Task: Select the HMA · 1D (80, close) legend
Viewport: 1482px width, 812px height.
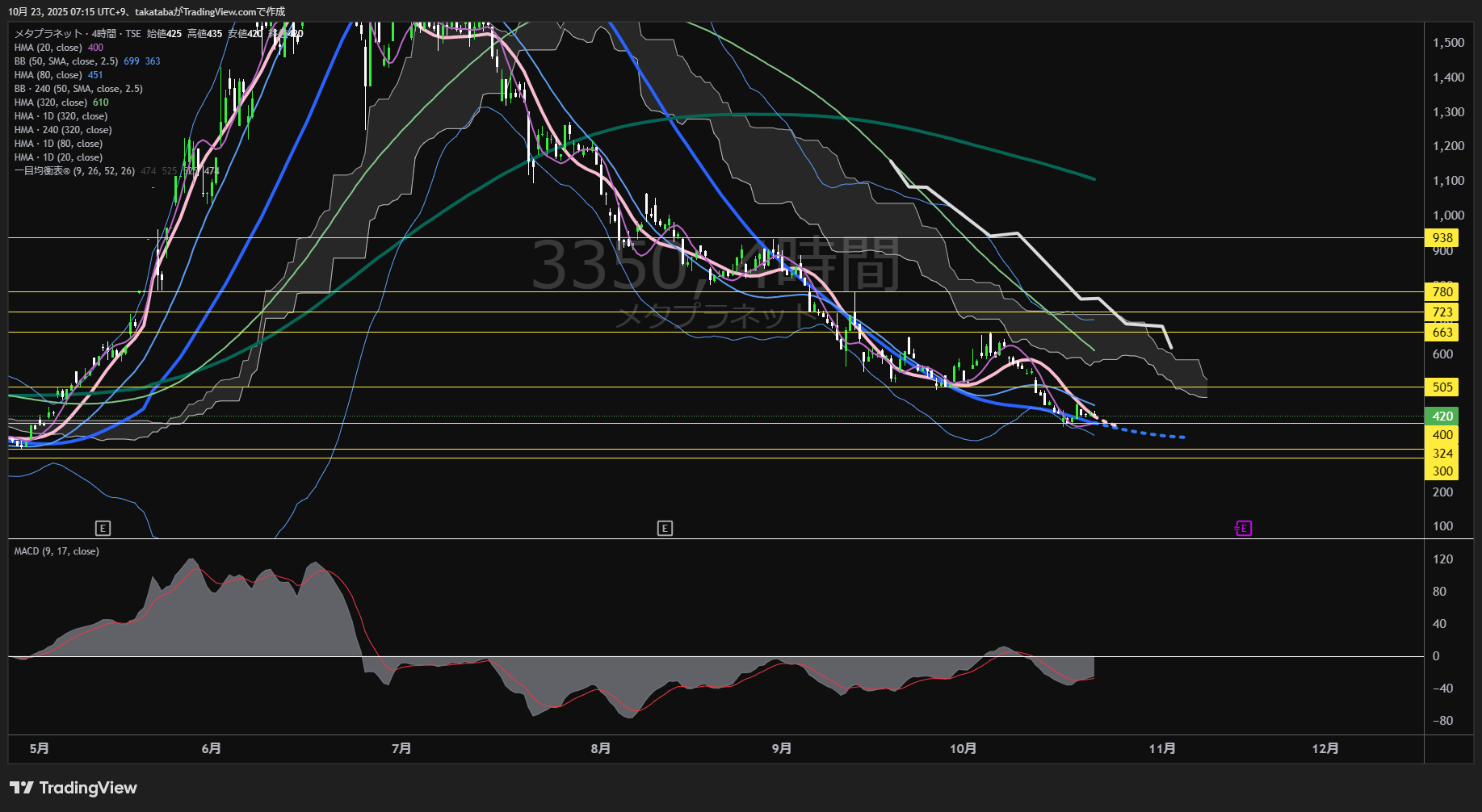Action: 58,144
